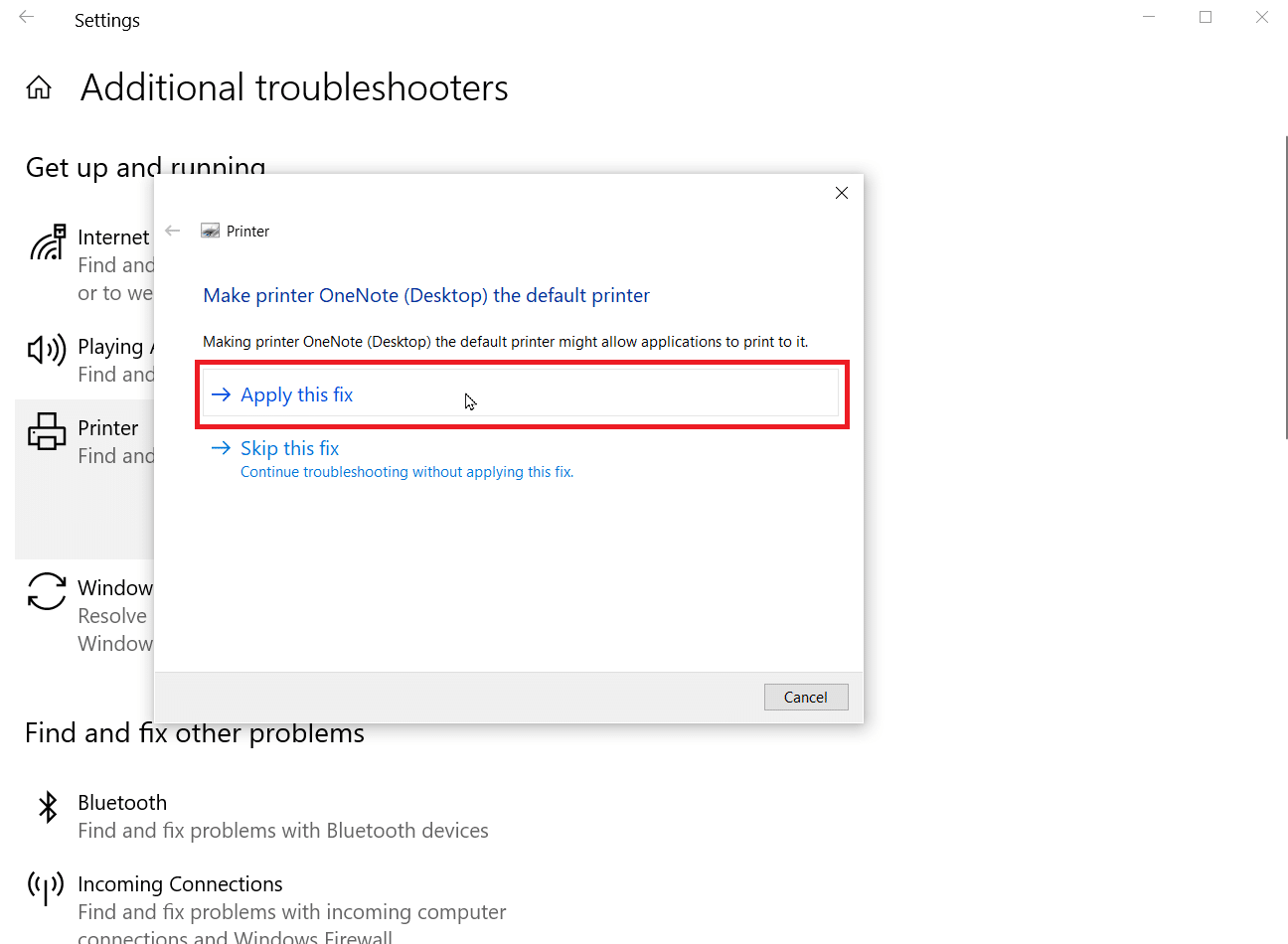Viewport: 1288px width, 944px height.
Task: Cancel the Printer troubleshooter dialog
Action: [806, 697]
